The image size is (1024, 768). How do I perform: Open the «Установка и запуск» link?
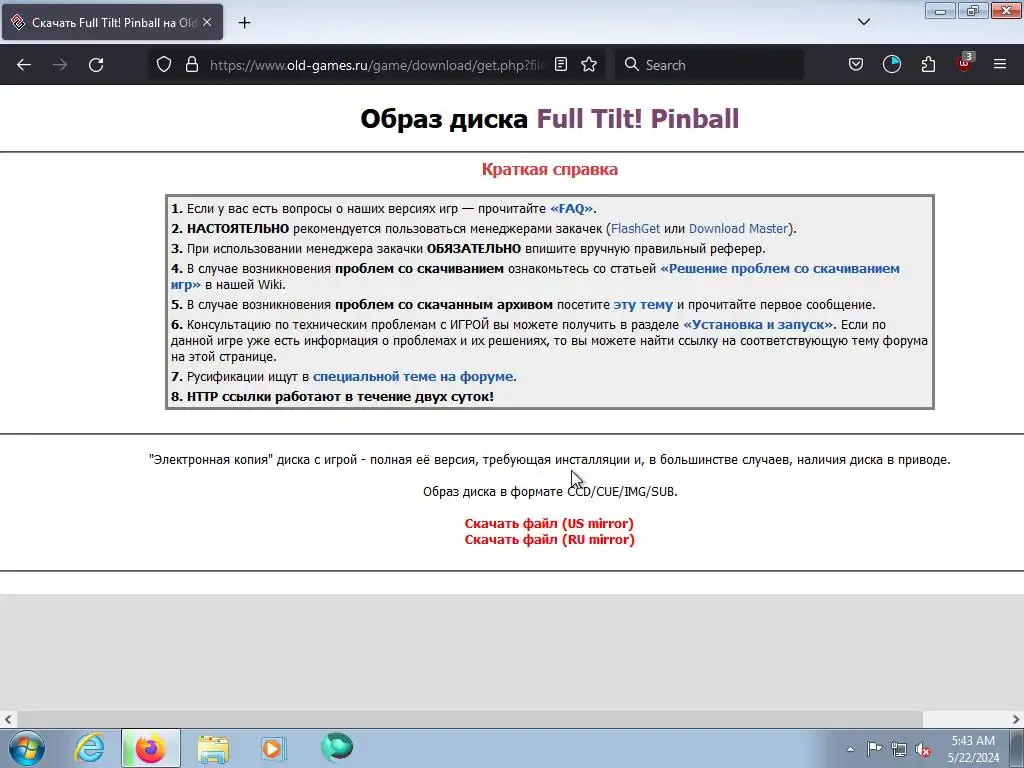coord(758,325)
